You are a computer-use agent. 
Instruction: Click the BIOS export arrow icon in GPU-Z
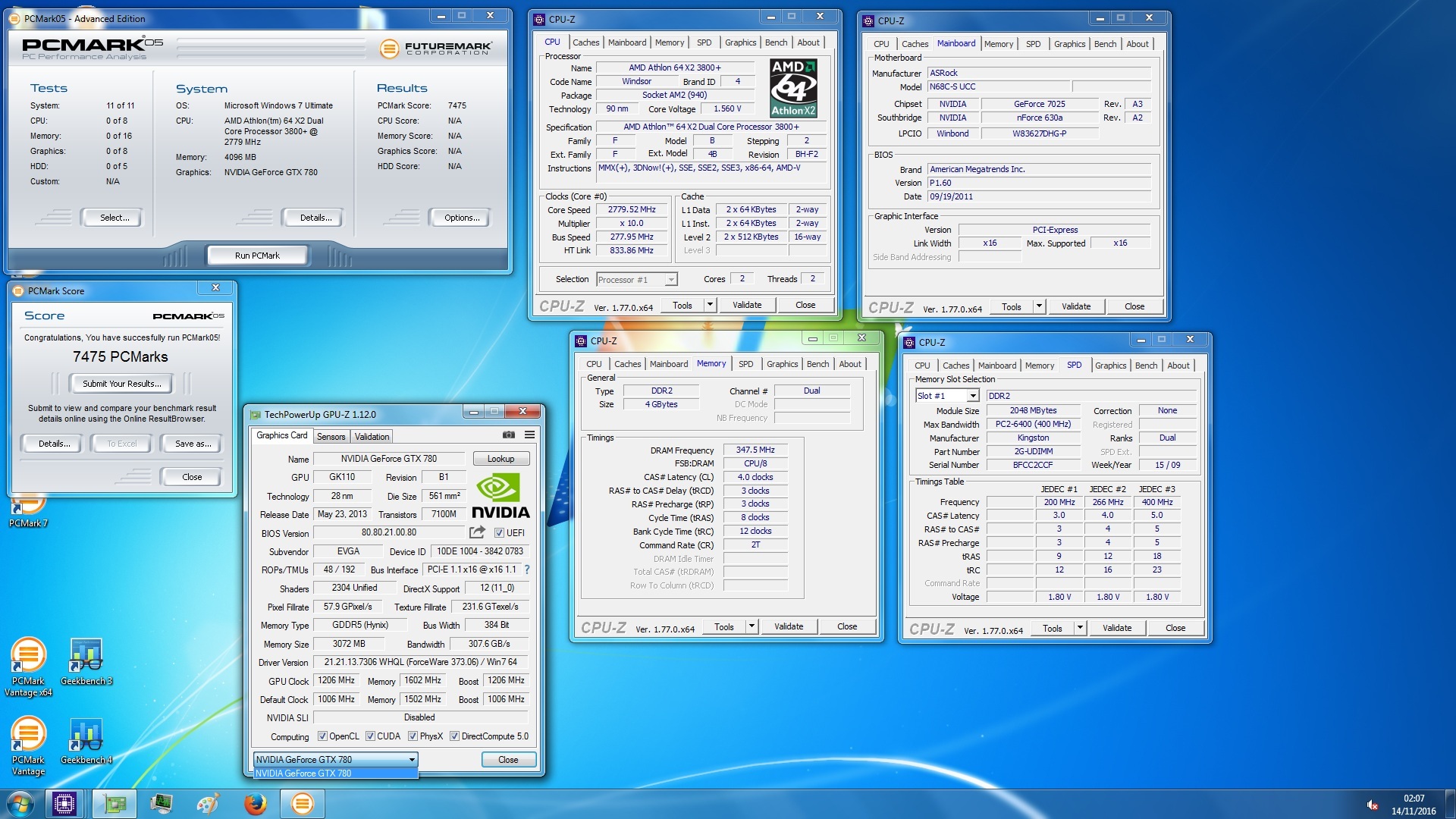tap(477, 532)
